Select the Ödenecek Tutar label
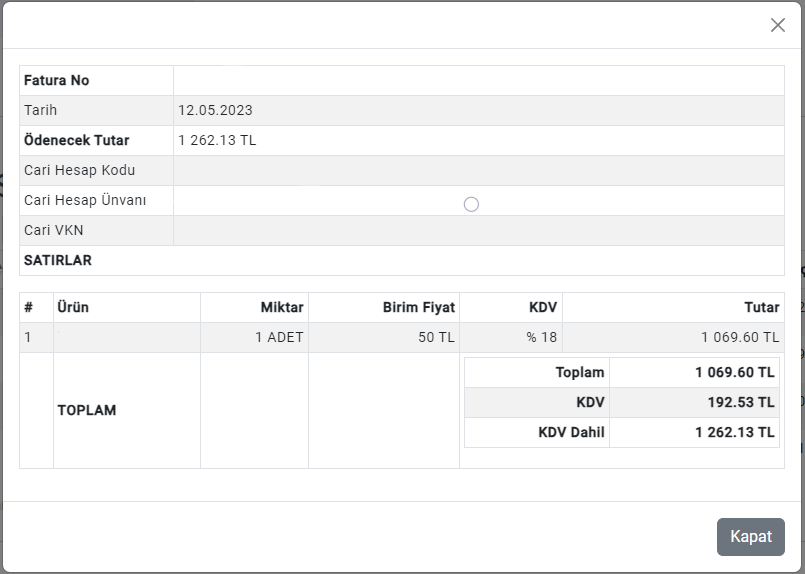 [77, 140]
